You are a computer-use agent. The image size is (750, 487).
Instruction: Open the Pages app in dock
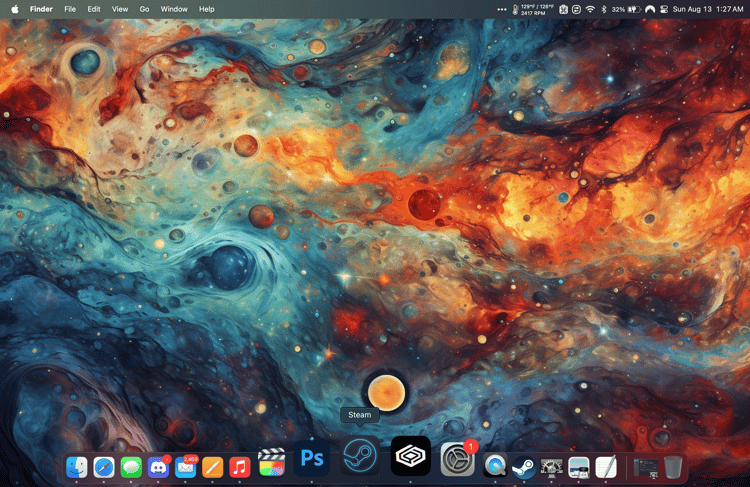point(213,467)
